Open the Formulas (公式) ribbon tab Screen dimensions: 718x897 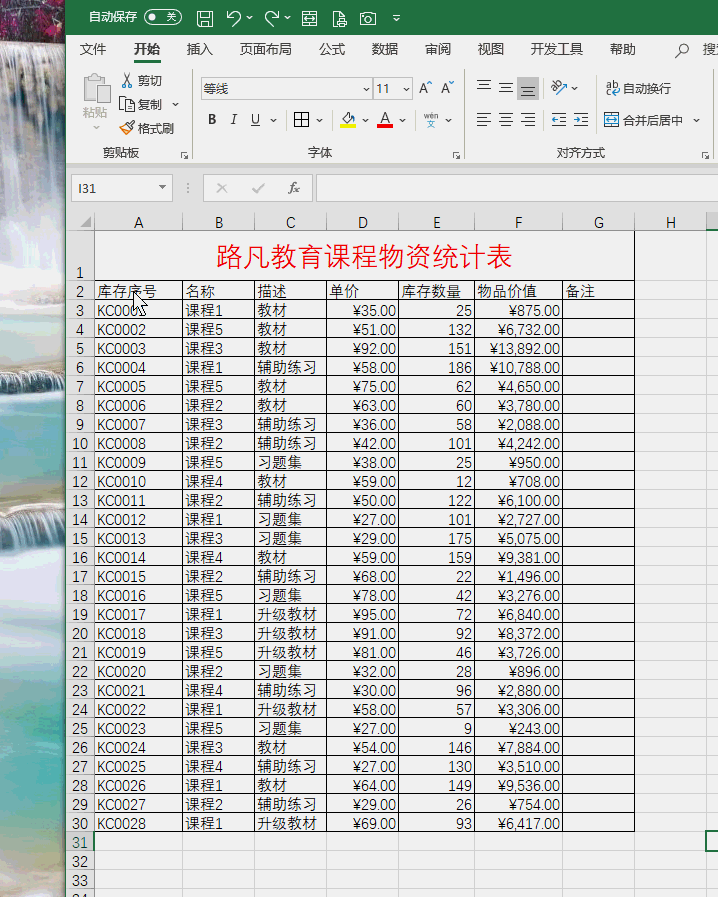pos(332,49)
